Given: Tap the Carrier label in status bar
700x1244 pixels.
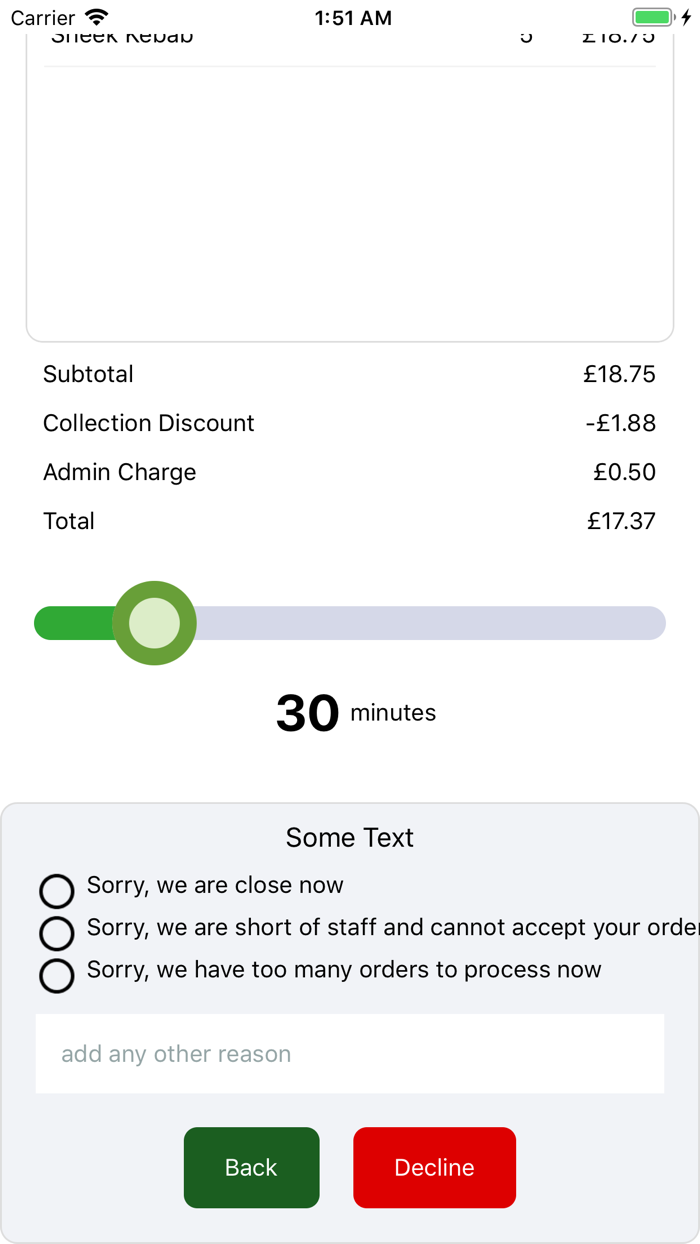Looking at the screenshot, I should point(43,17).
